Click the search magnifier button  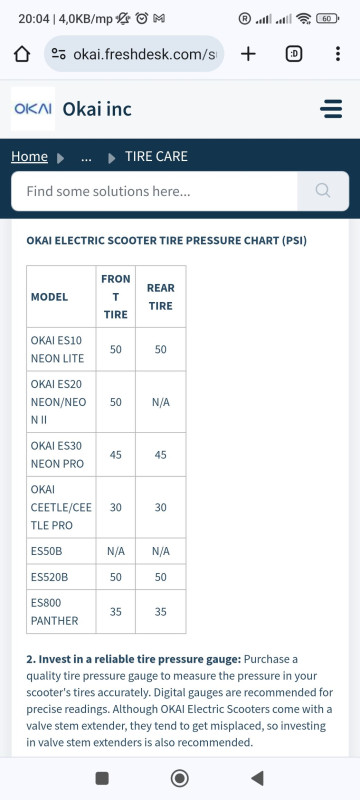[x=323, y=191]
